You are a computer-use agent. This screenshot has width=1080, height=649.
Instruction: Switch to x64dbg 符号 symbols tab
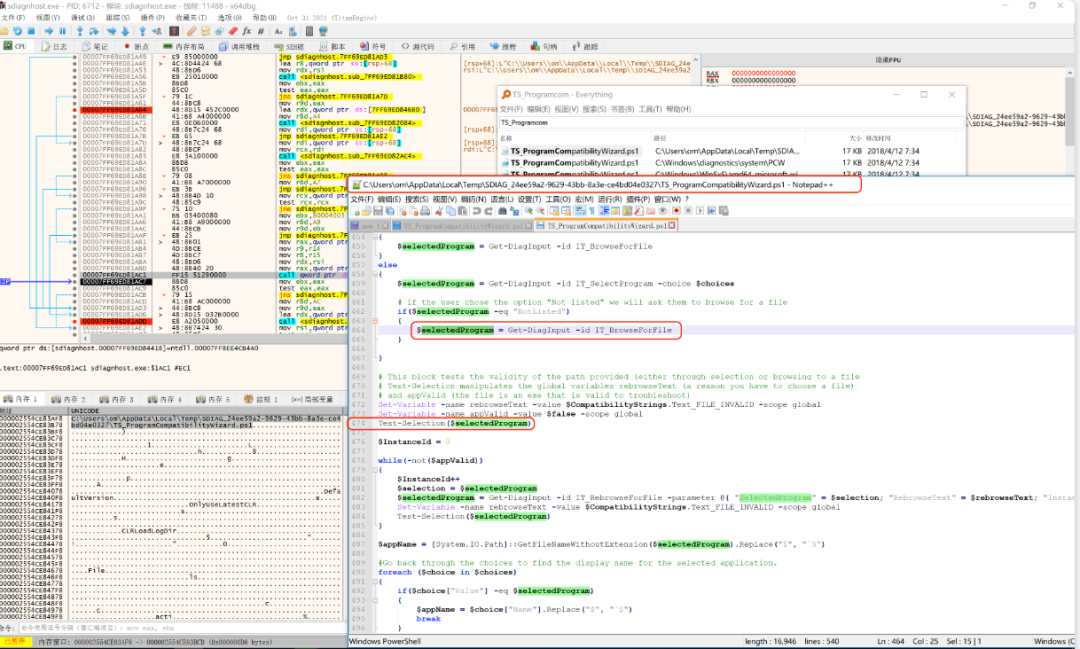coord(373,46)
